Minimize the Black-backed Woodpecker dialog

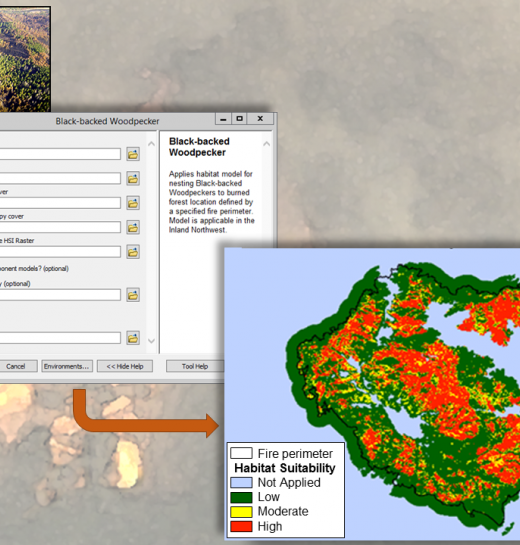223,119
